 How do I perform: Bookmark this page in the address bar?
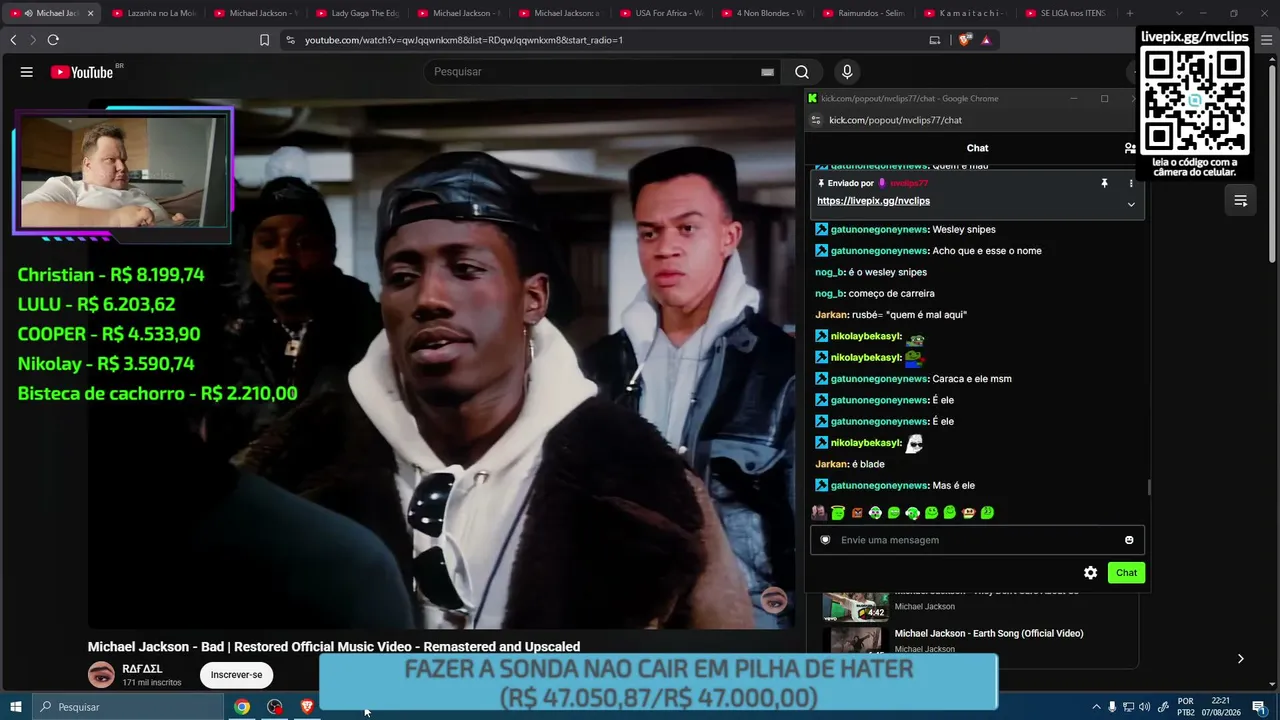click(264, 40)
